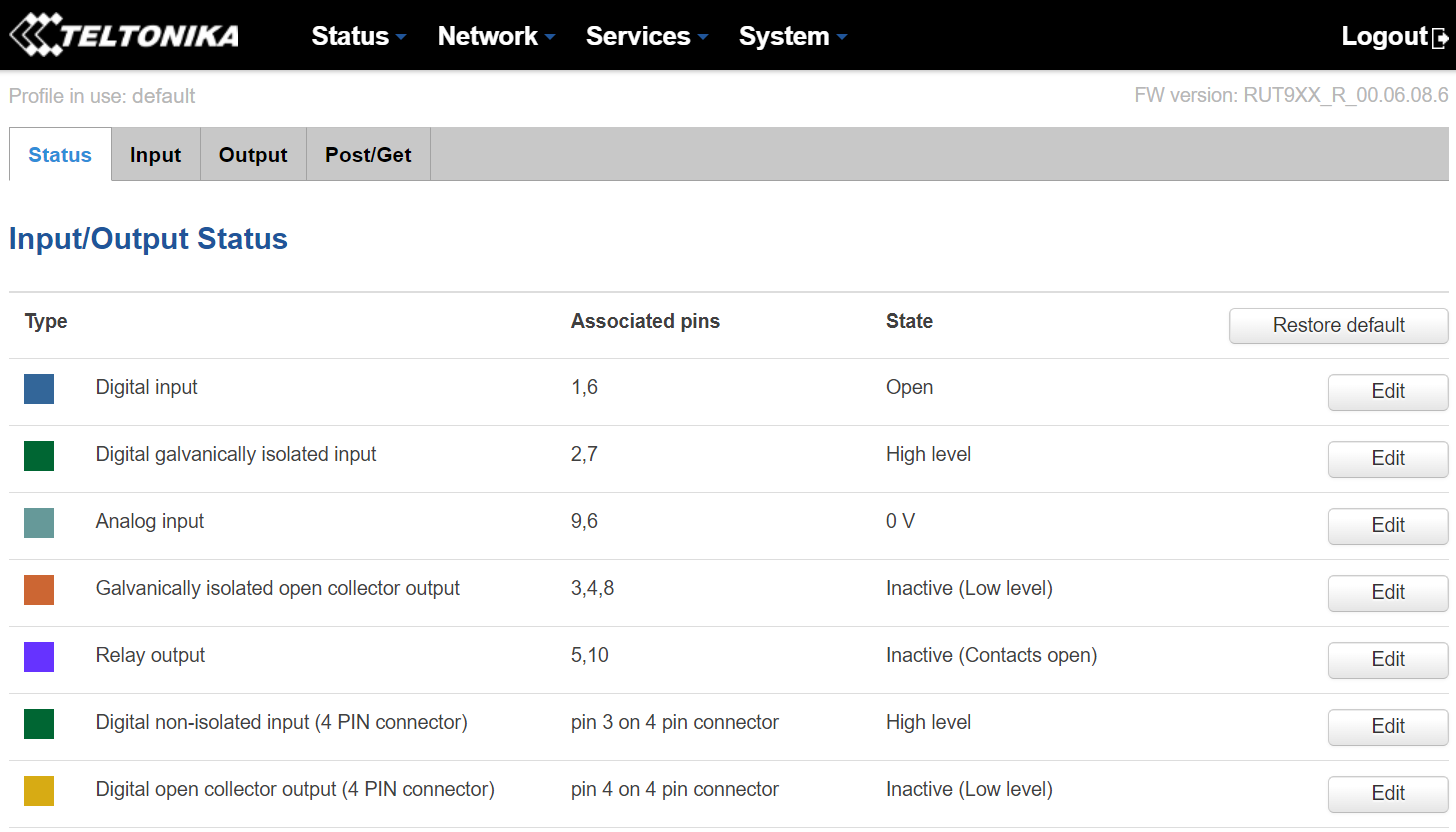Edit the Analog input row
1456x832 pixels.
(1388, 525)
